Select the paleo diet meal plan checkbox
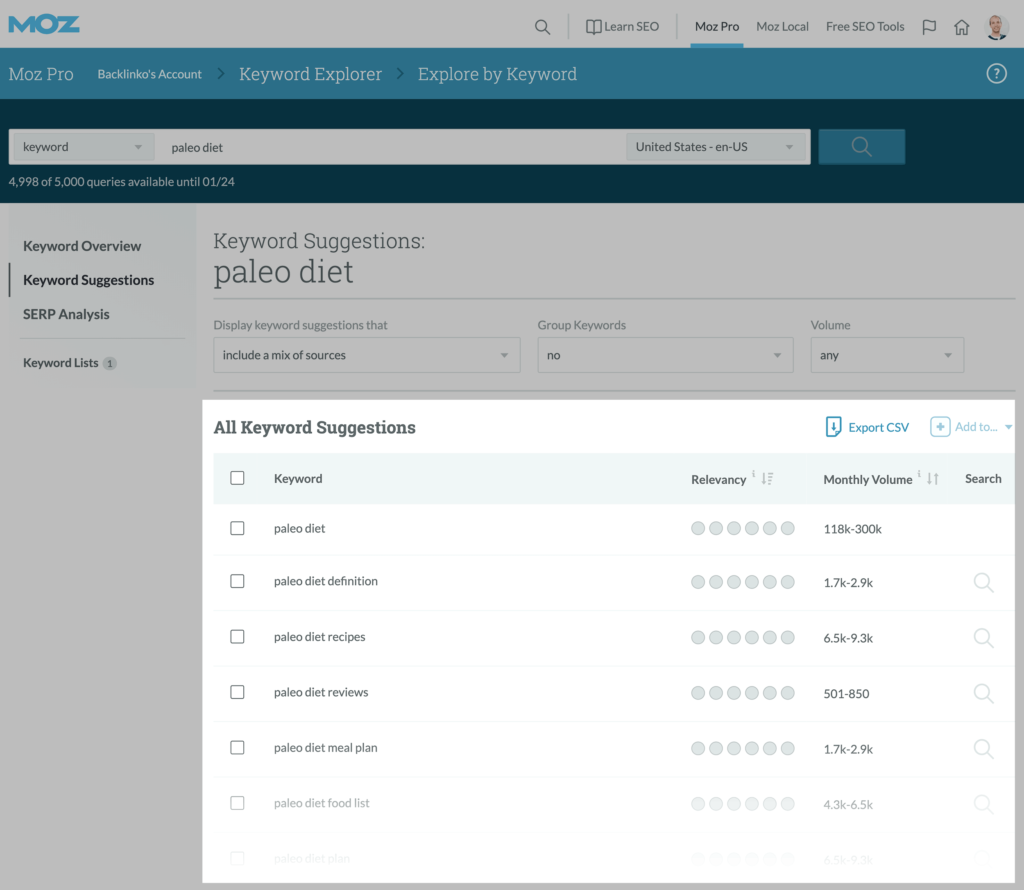The width and height of the screenshot is (1024, 890). click(x=237, y=747)
